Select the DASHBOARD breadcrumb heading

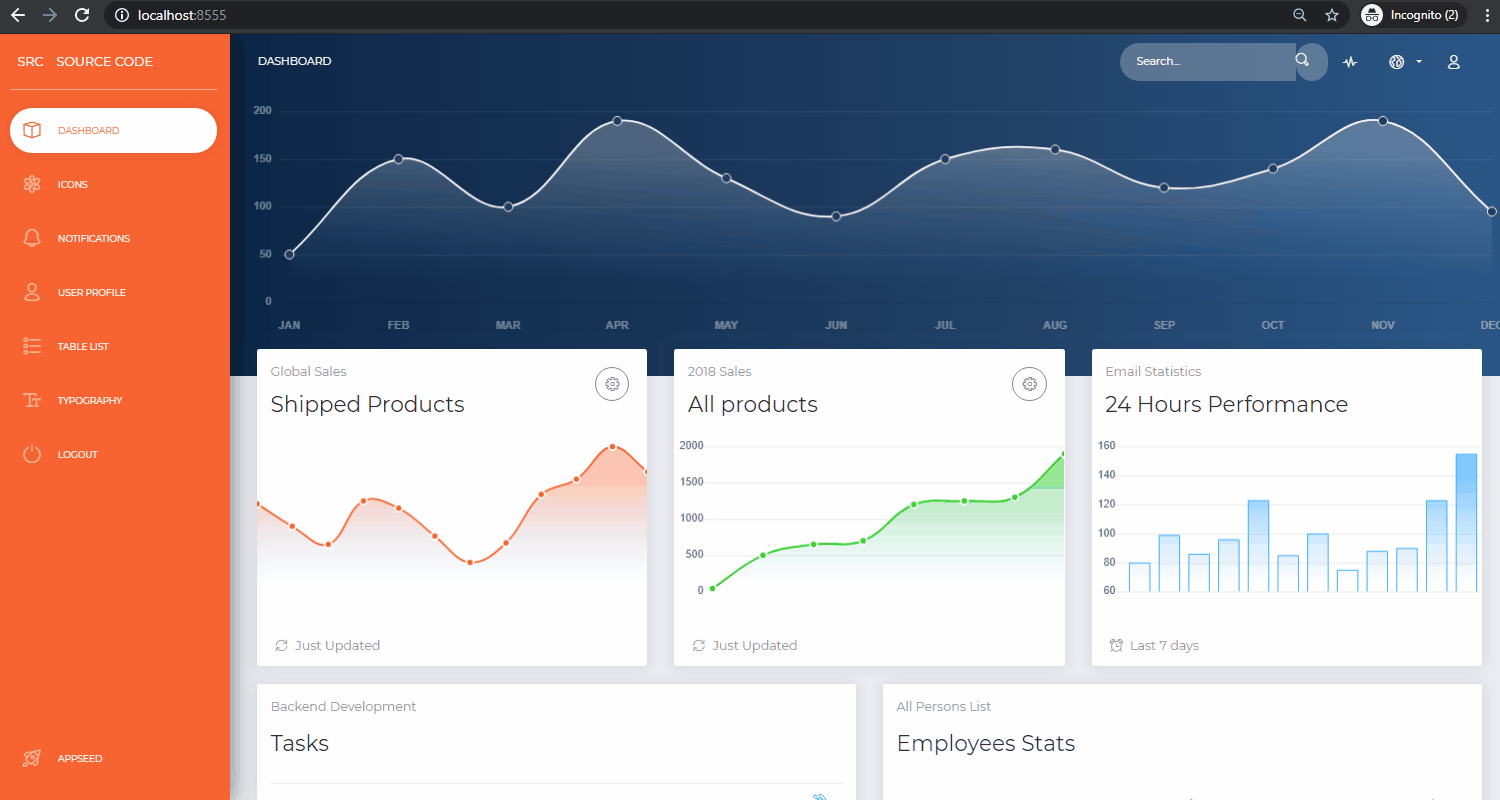click(x=294, y=61)
